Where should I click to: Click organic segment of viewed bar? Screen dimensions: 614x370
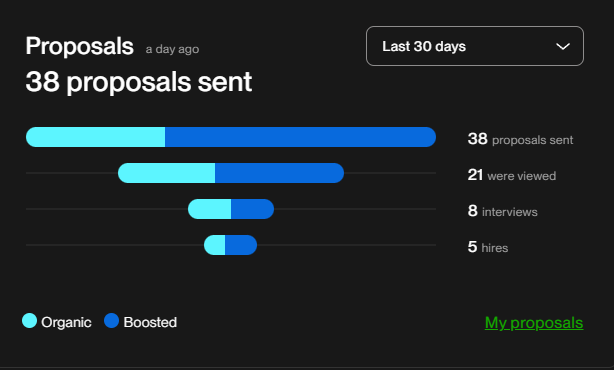pos(166,173)
